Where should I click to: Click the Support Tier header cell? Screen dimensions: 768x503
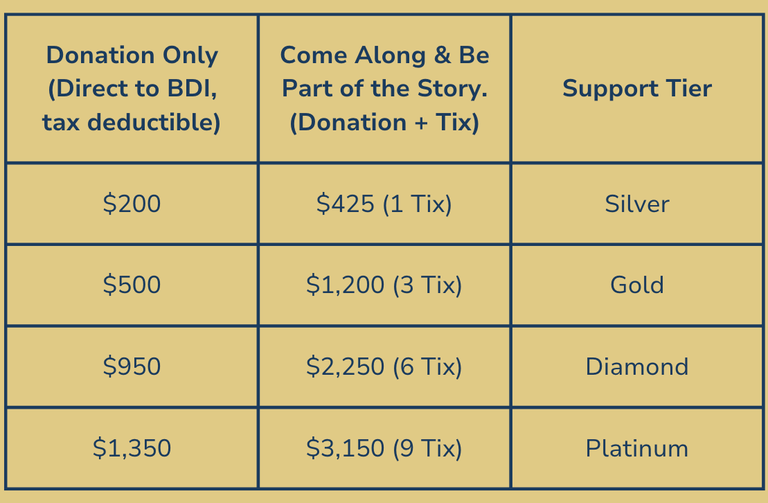[x=637, y=88]
